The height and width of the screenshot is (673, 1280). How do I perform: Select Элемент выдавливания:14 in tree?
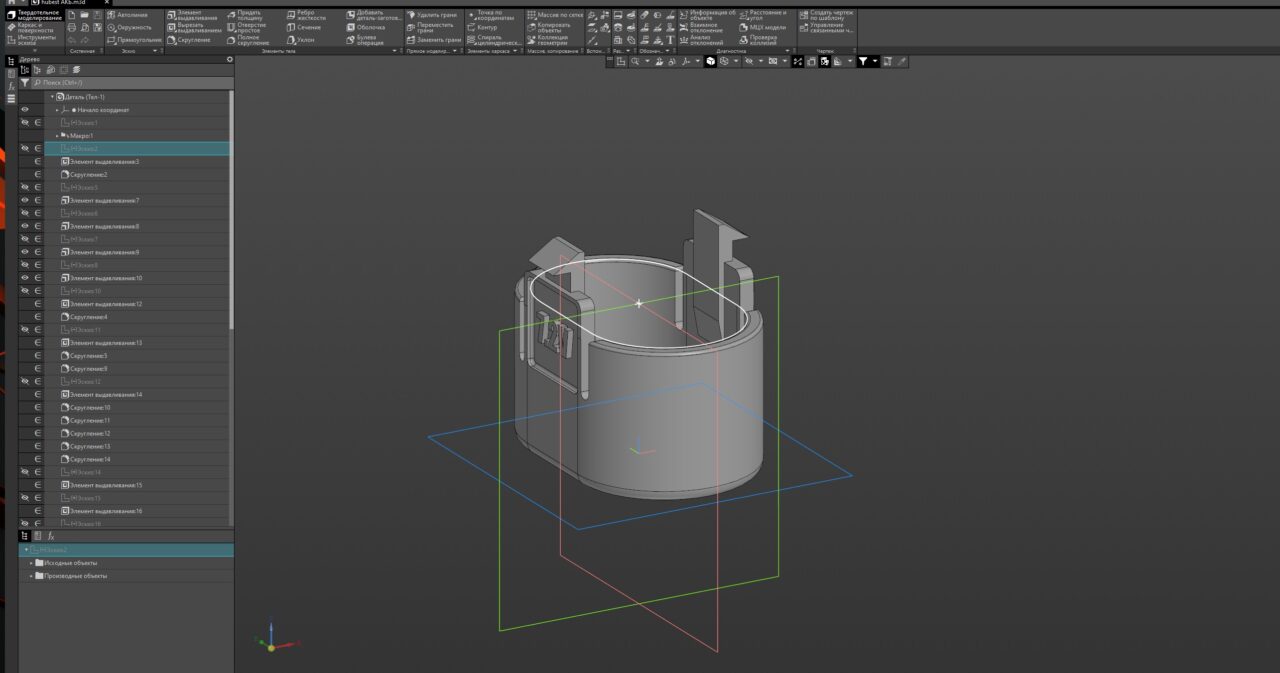tap(106, 395)
